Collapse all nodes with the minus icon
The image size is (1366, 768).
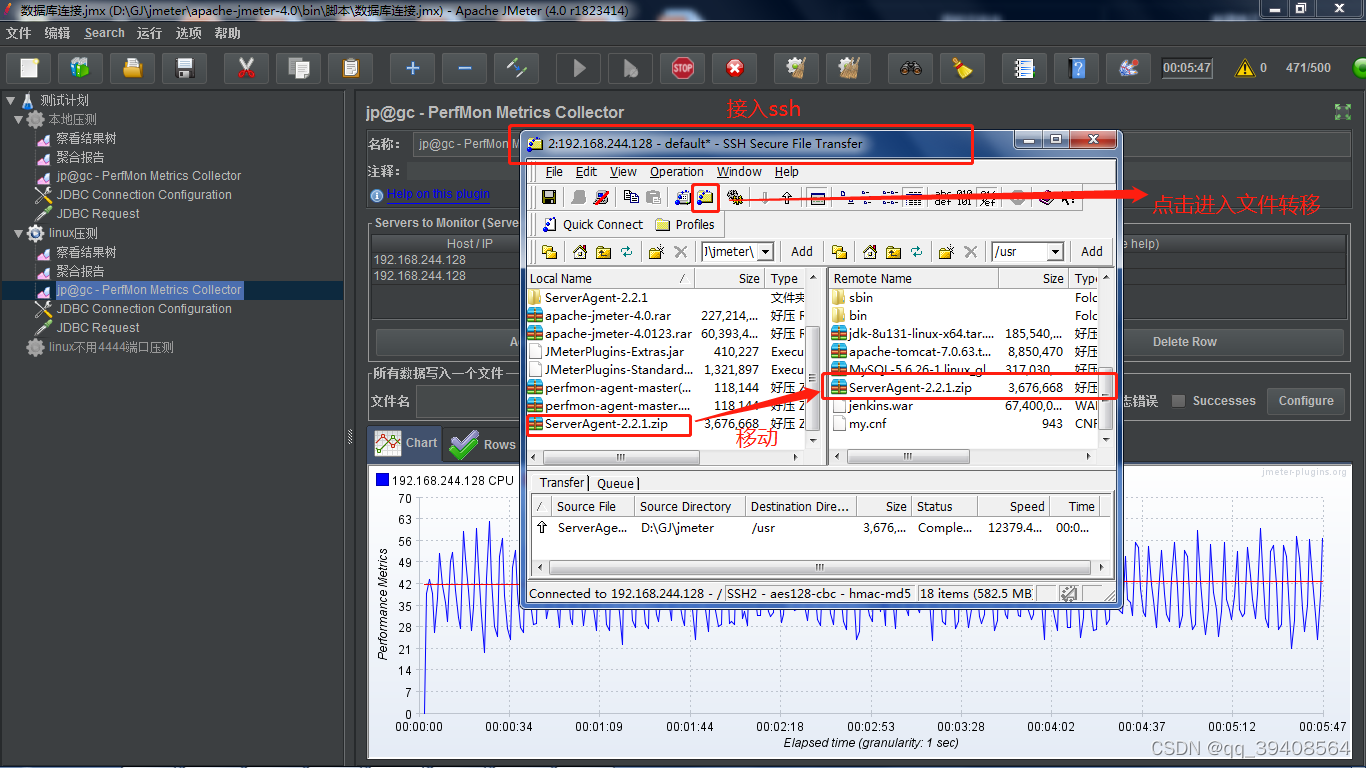(464, 68)
